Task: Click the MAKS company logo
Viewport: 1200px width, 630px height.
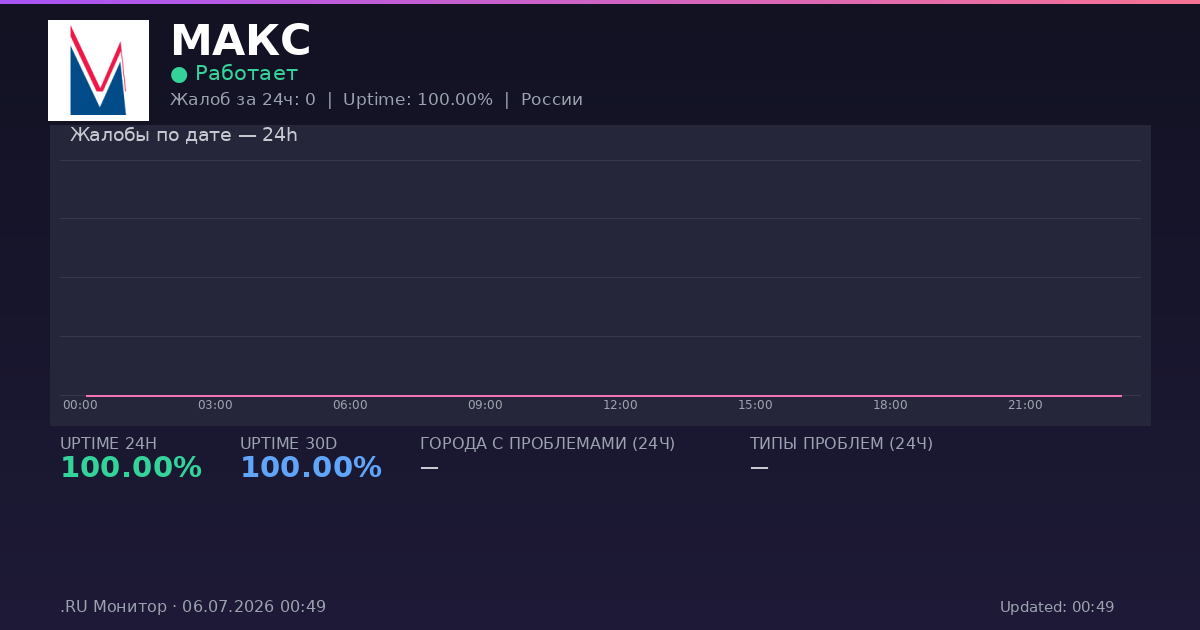Action: click(x=98, y=70)
